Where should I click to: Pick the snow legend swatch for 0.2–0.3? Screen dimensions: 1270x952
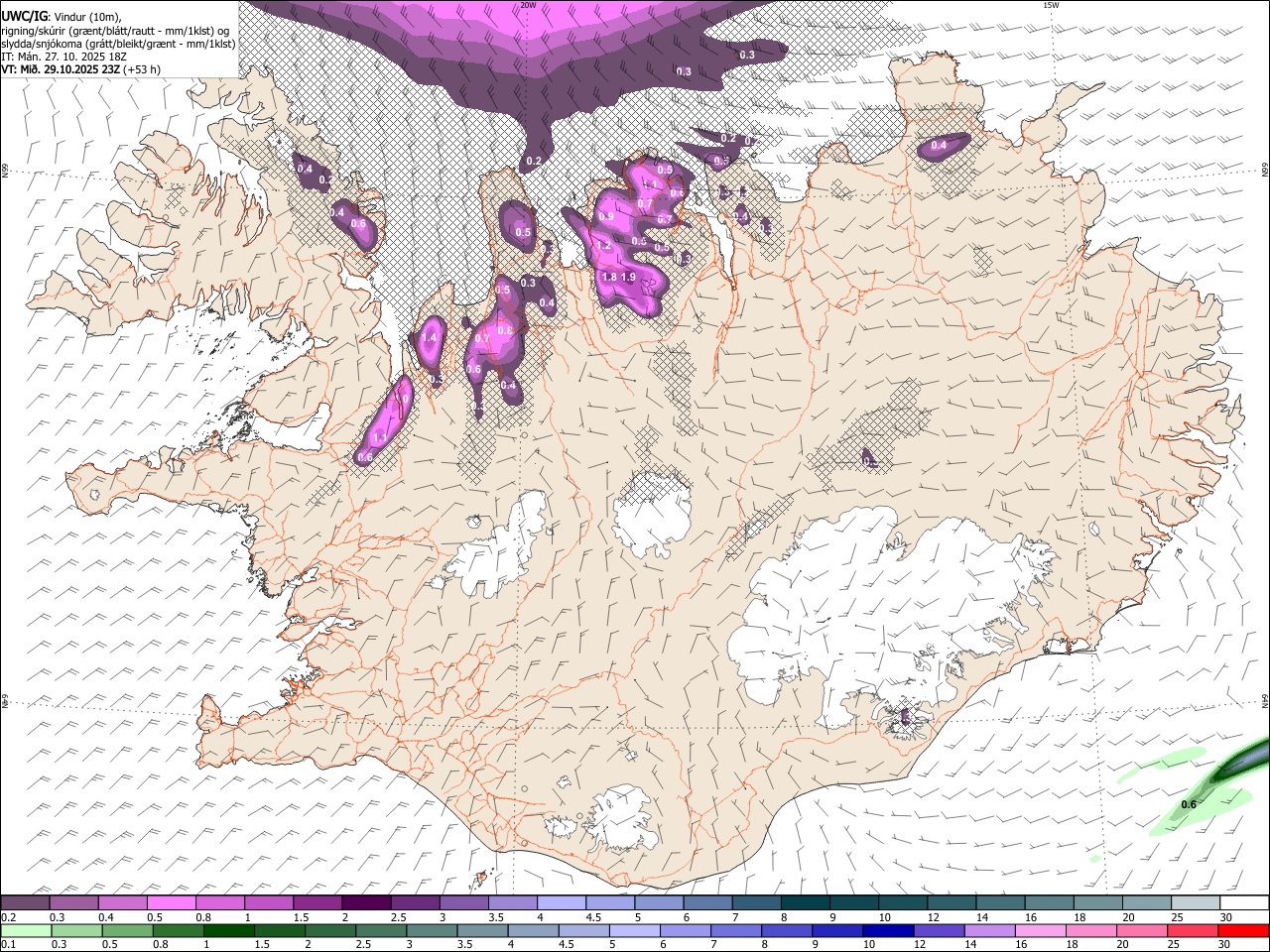coord(25,903)
